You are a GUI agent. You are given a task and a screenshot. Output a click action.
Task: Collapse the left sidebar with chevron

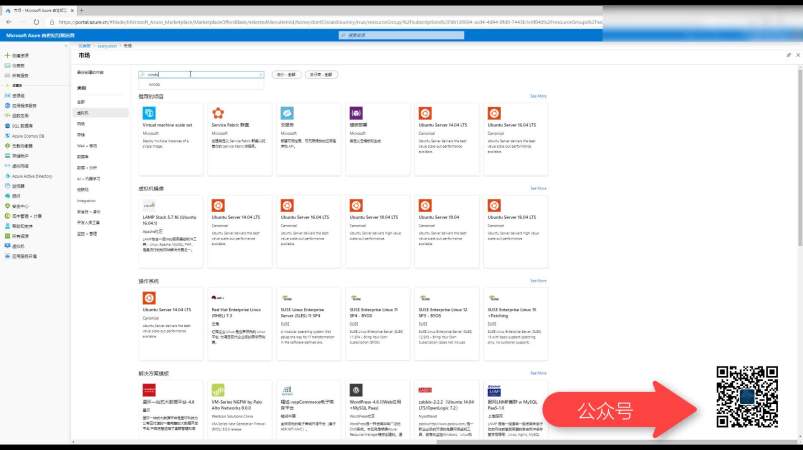click(x=66, y=46)
